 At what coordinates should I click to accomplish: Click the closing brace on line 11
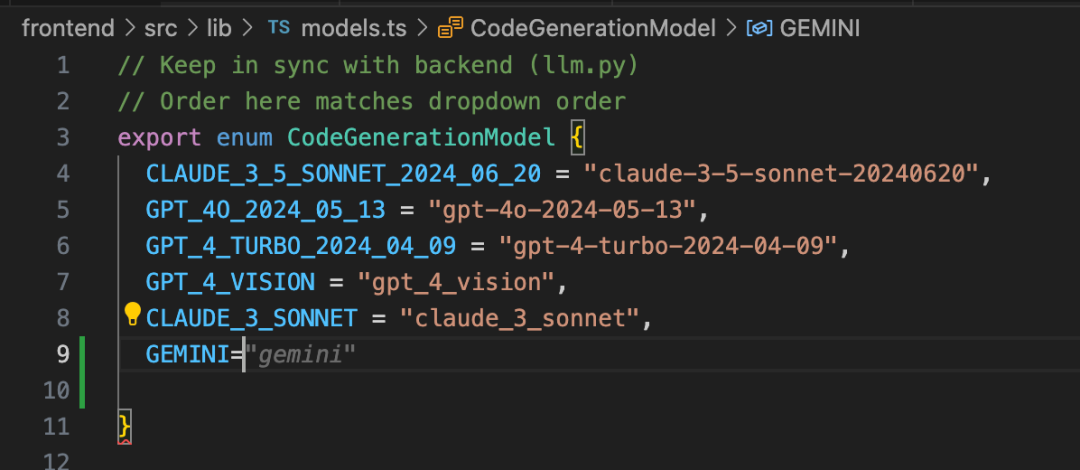[x=124, y=426]
